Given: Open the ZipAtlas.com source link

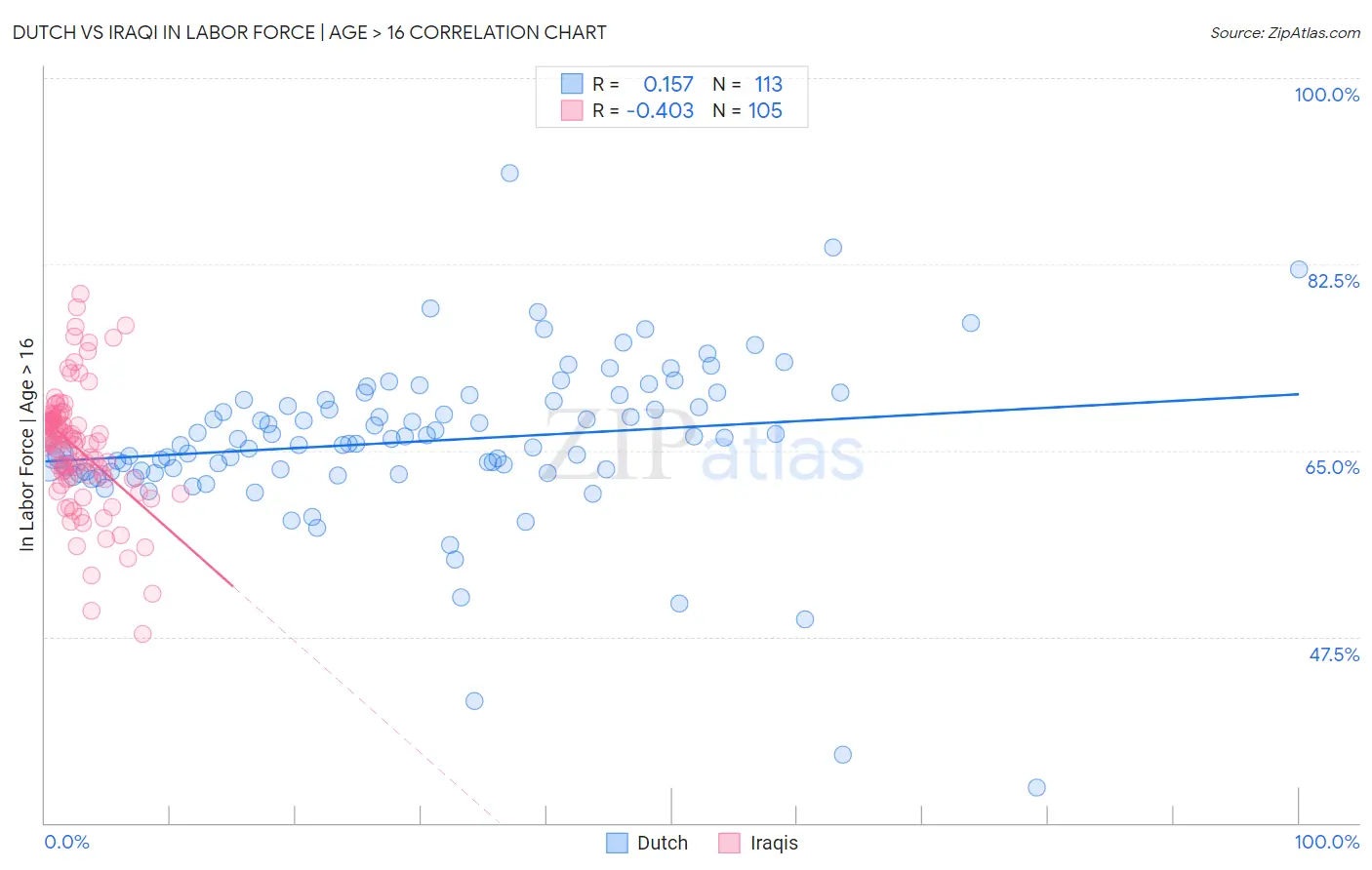Looking at the screenshot, I should (x=1285, y=32).
